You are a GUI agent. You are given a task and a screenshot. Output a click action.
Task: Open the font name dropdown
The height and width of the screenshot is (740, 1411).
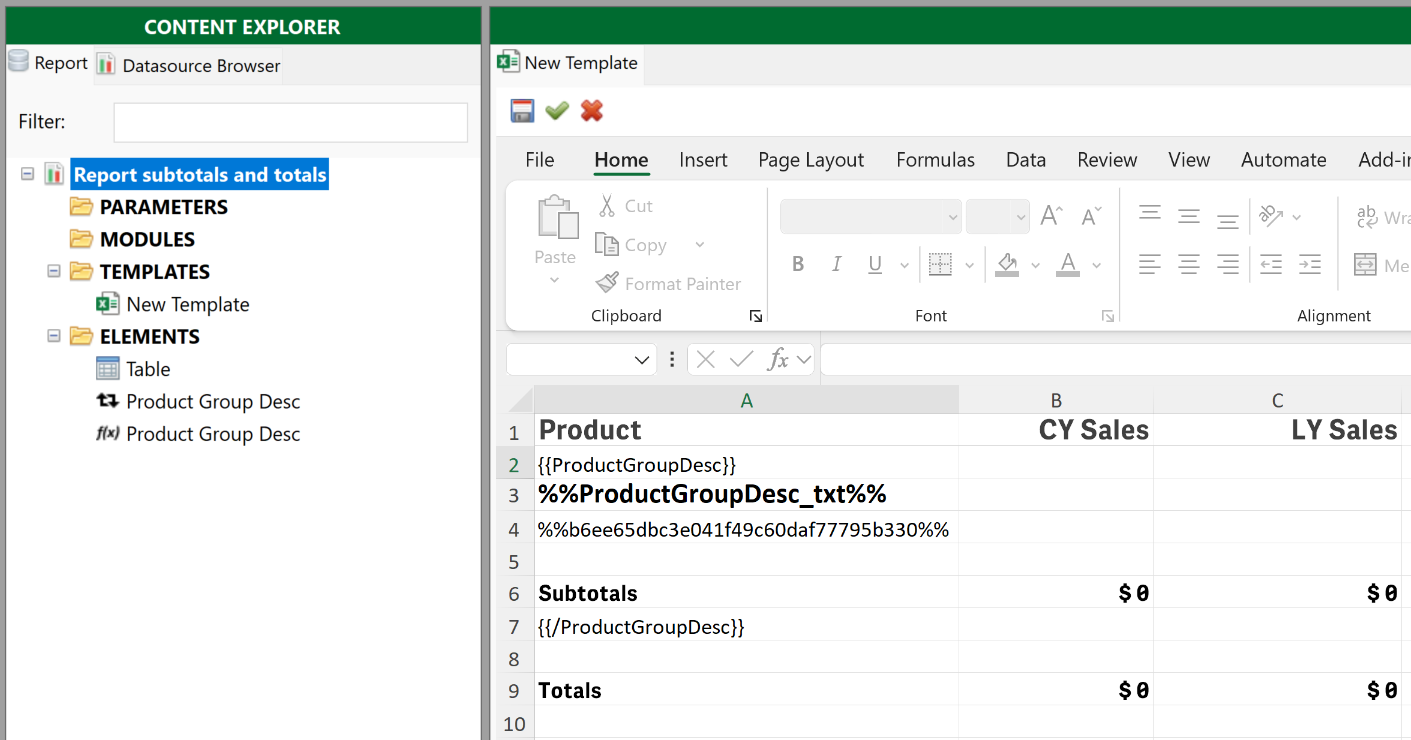pyautogui.click(x=952, y=217)
